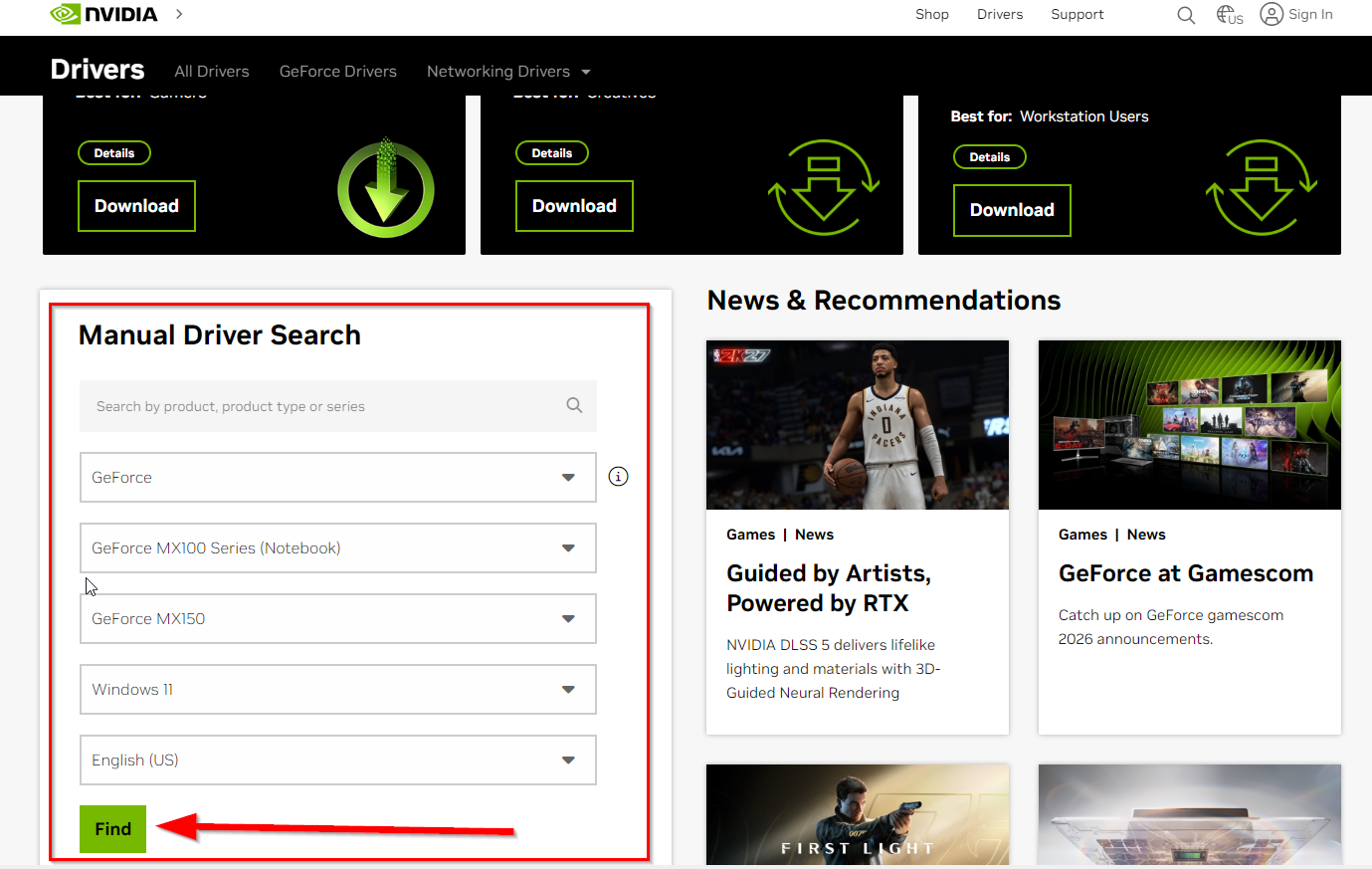The image size is (1372, 869).
Task: Click Download on the first driver card
Action: point(136,206)
